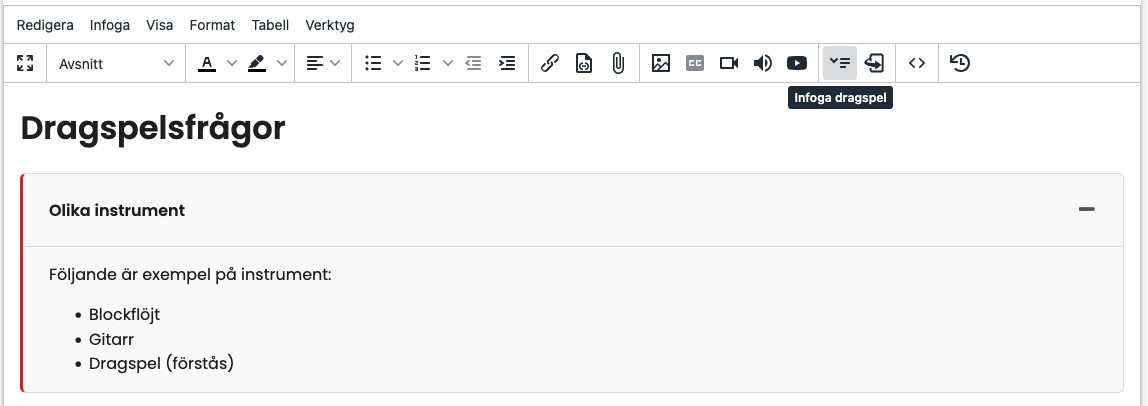
Task: Open the Tabell menu
Action: [x=270, y=25]
